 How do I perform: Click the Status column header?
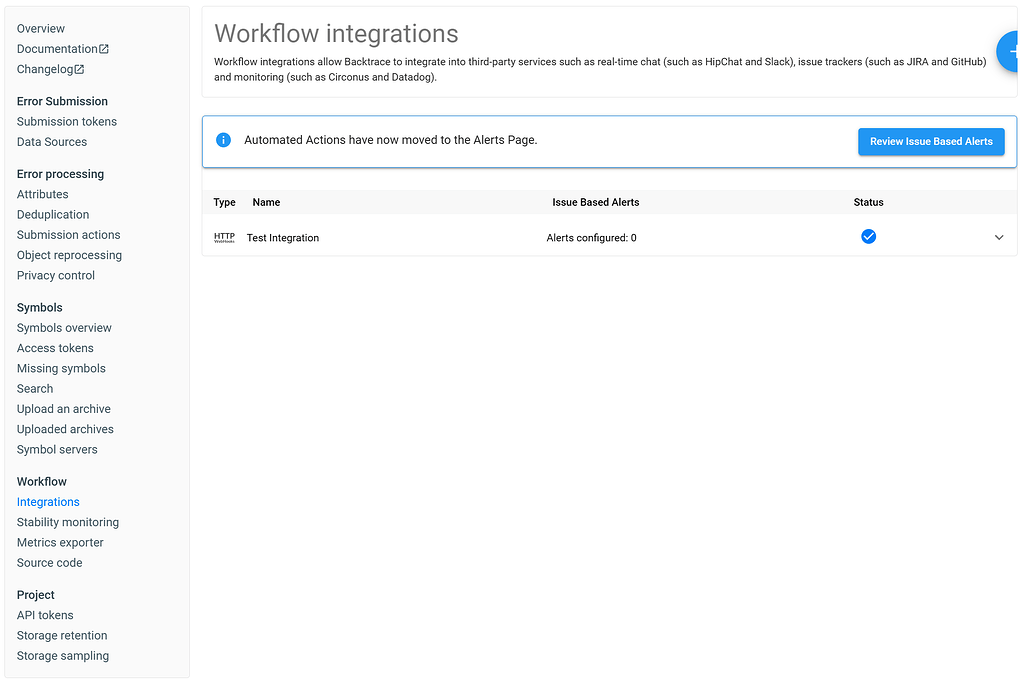click(868, 202)
